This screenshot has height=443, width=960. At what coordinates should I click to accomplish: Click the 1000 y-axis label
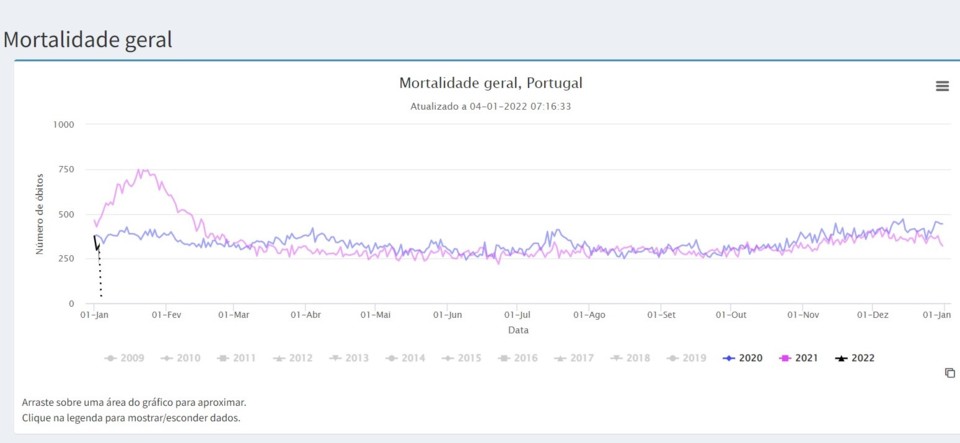(64, 125)
